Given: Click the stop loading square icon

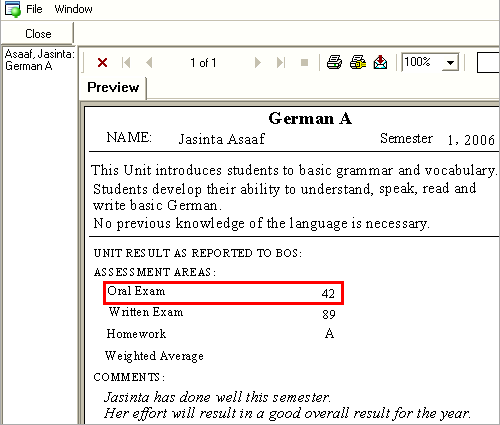Looking at the screenshot, I should click(x=304, y=63).
